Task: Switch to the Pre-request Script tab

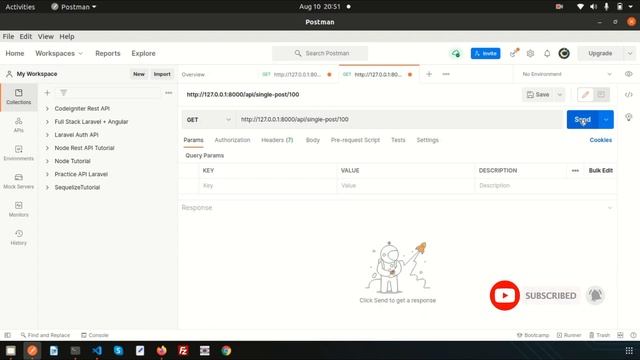Action: (355, 140)
